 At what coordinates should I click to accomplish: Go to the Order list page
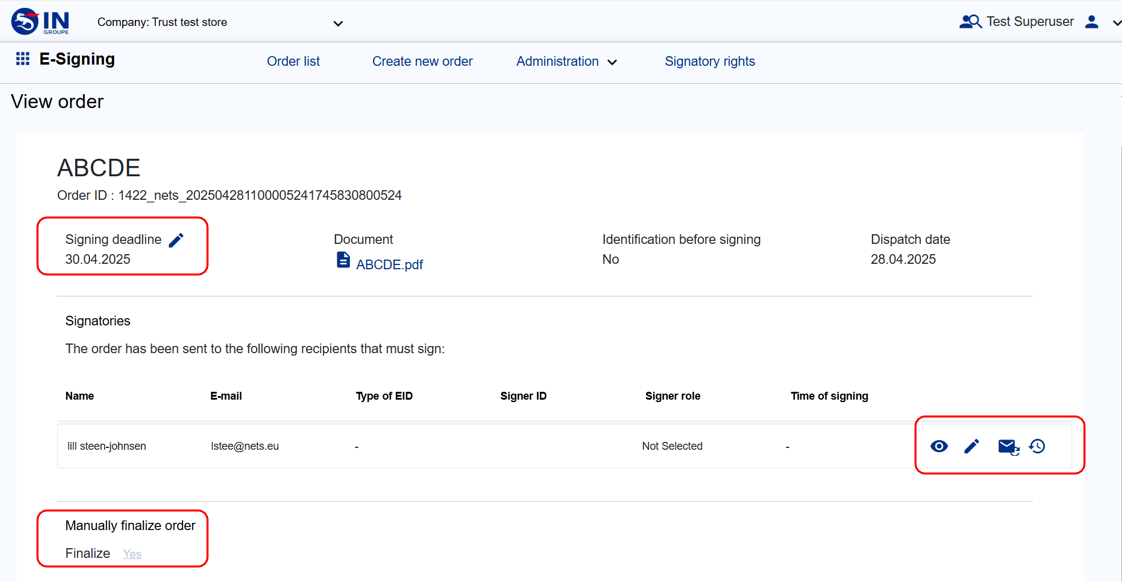pos(293,62)
